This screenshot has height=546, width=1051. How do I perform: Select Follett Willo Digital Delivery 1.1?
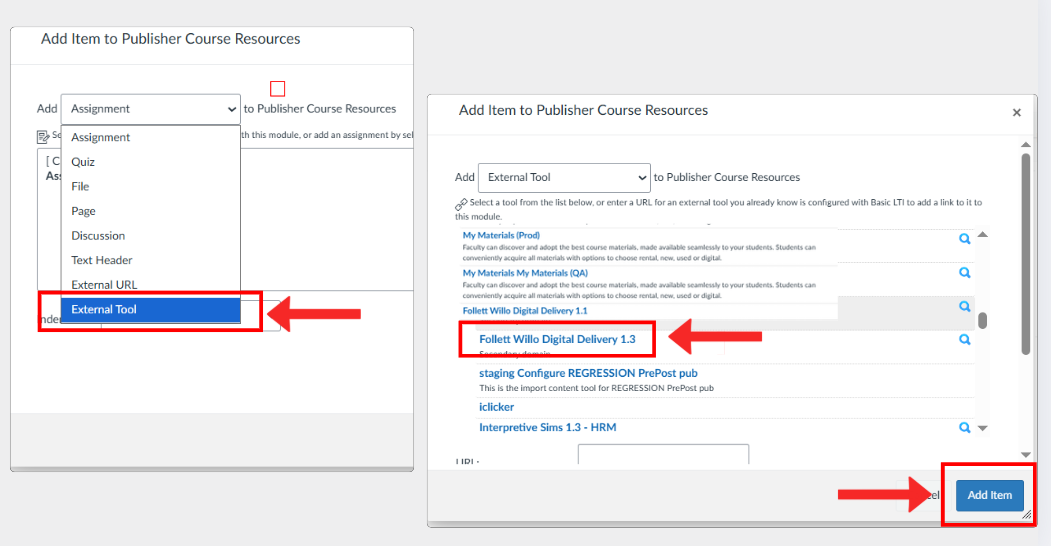(525, 311)
